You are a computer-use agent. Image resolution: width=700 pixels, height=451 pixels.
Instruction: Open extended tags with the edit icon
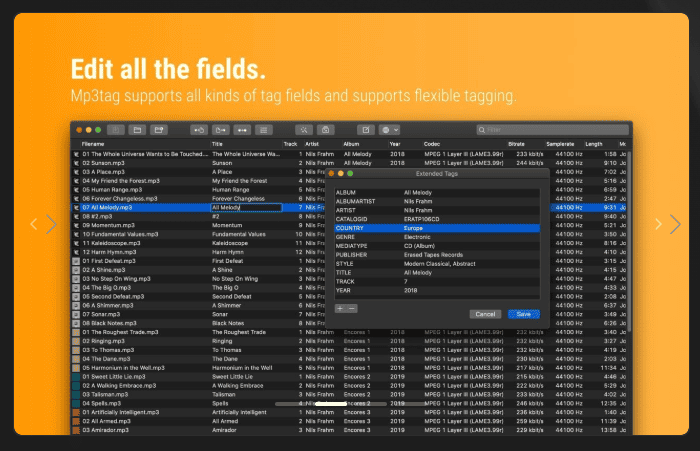pyautogui.click(x=366, y=130)
